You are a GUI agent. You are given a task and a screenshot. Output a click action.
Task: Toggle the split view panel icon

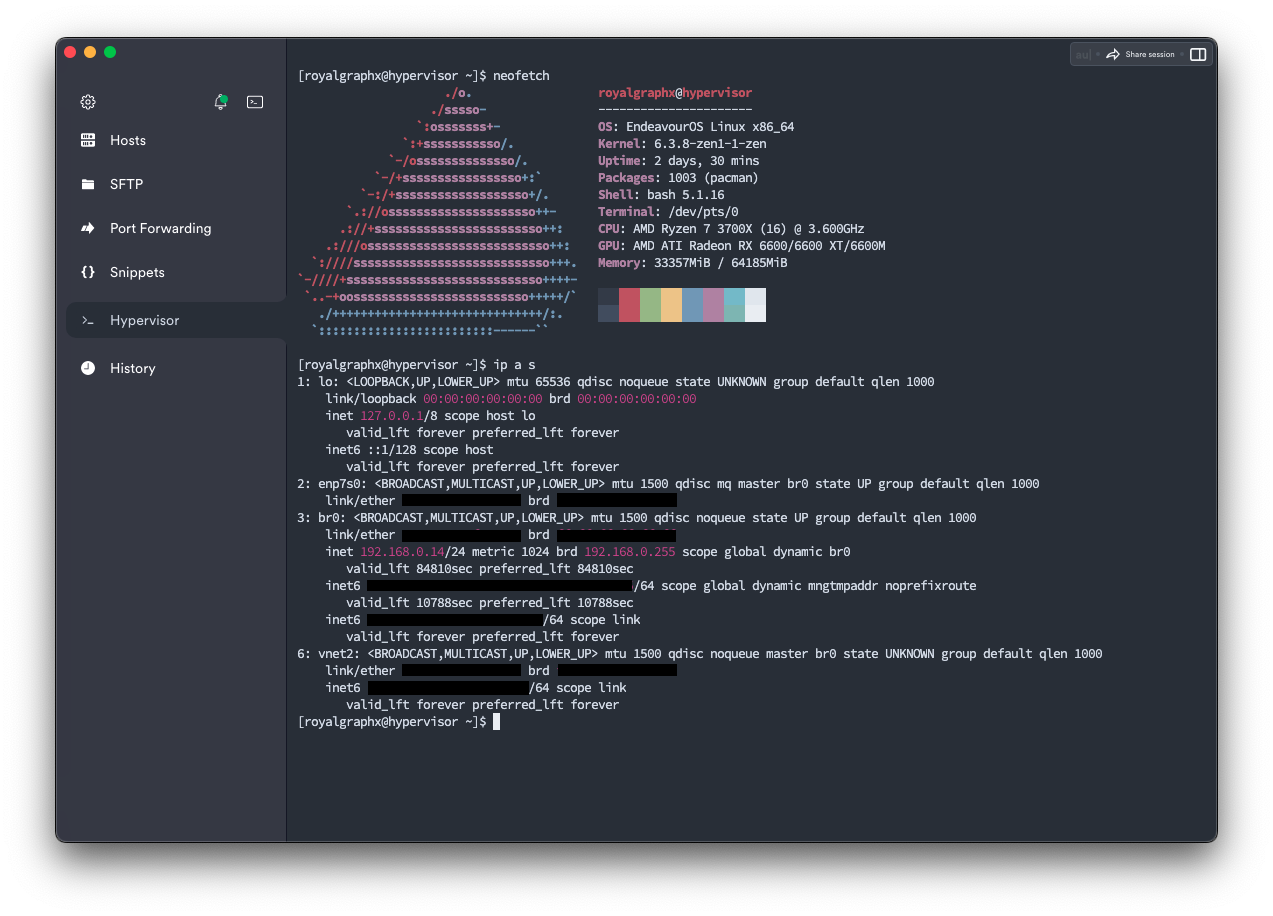[x=1198, y=55]
